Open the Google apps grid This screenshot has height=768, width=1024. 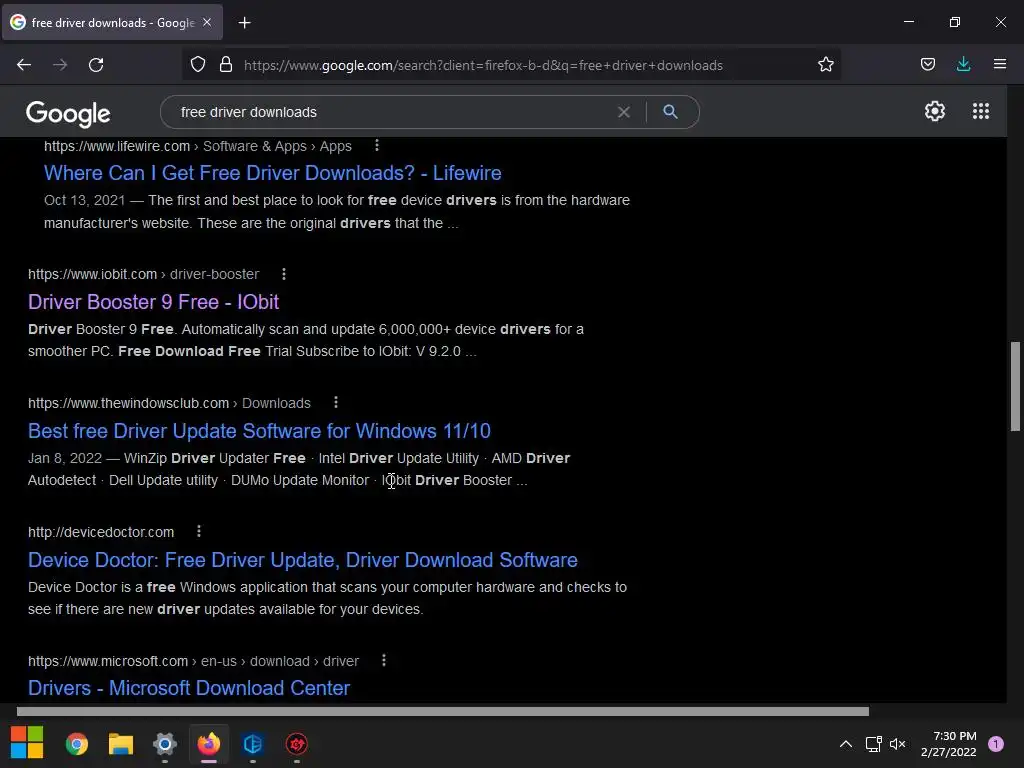click(x=980, y=111)
